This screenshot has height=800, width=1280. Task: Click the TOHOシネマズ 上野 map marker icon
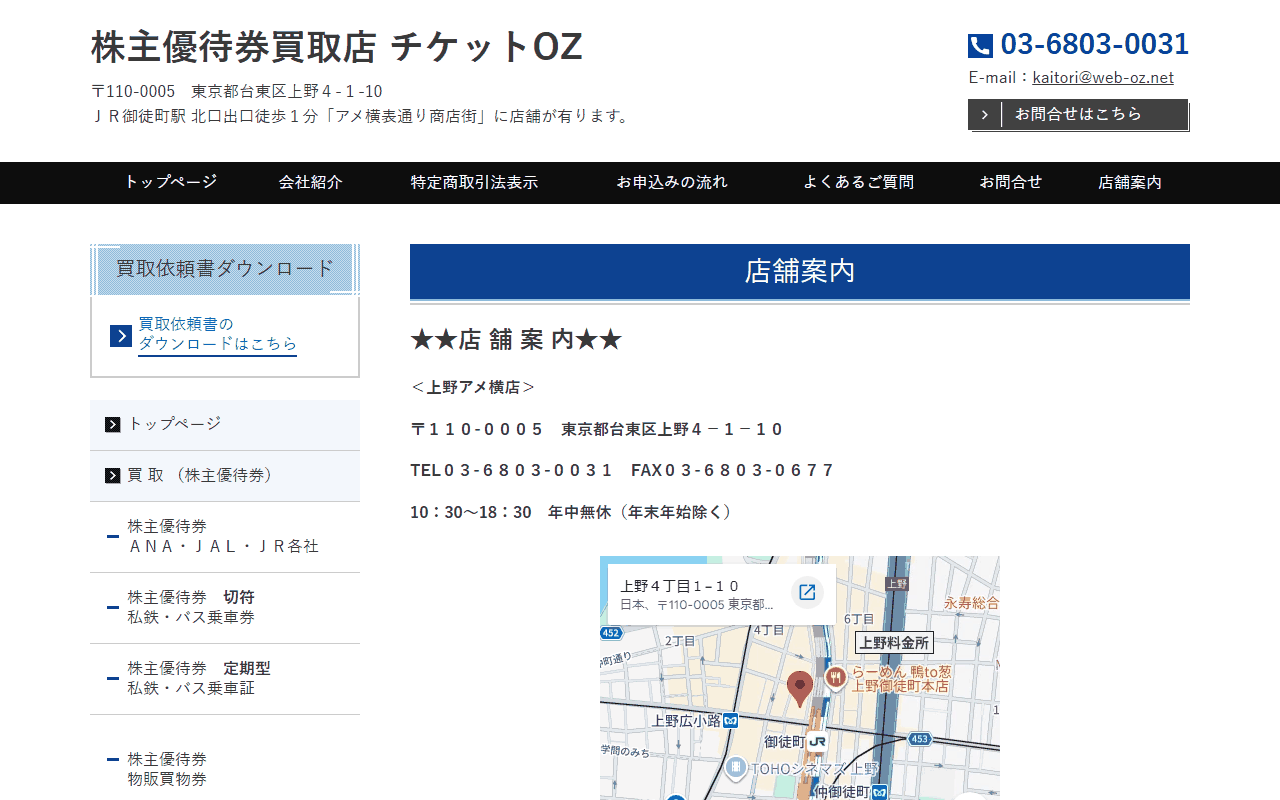click(736, 768)
